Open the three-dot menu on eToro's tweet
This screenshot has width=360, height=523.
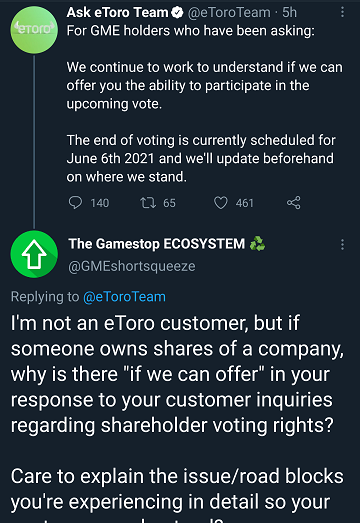[342, 12]
